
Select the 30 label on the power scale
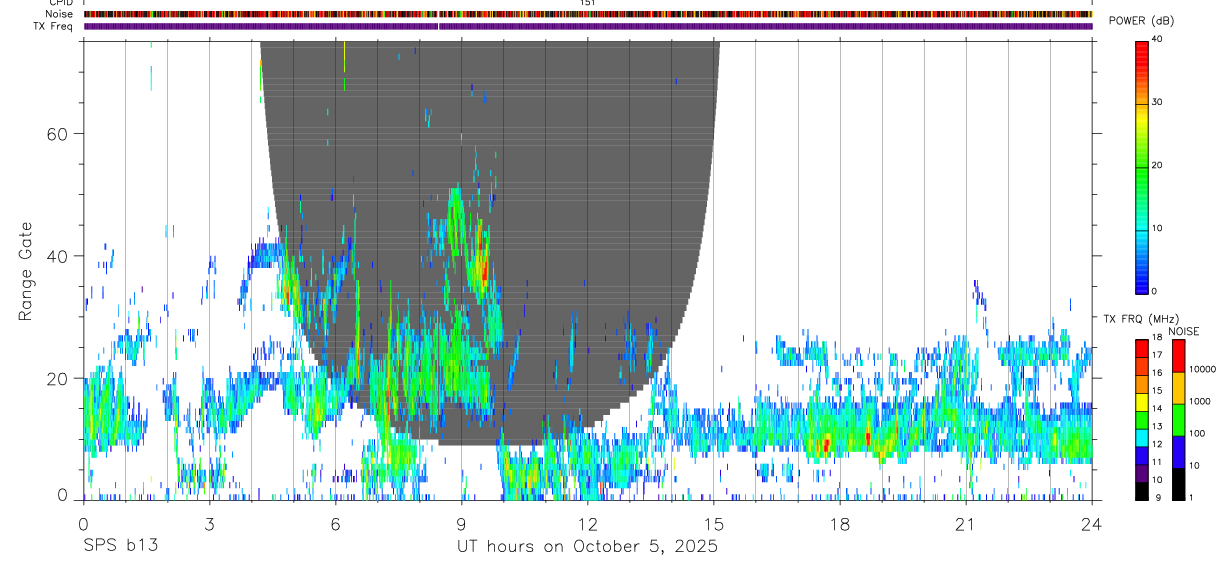click(x=1157, y=102)
